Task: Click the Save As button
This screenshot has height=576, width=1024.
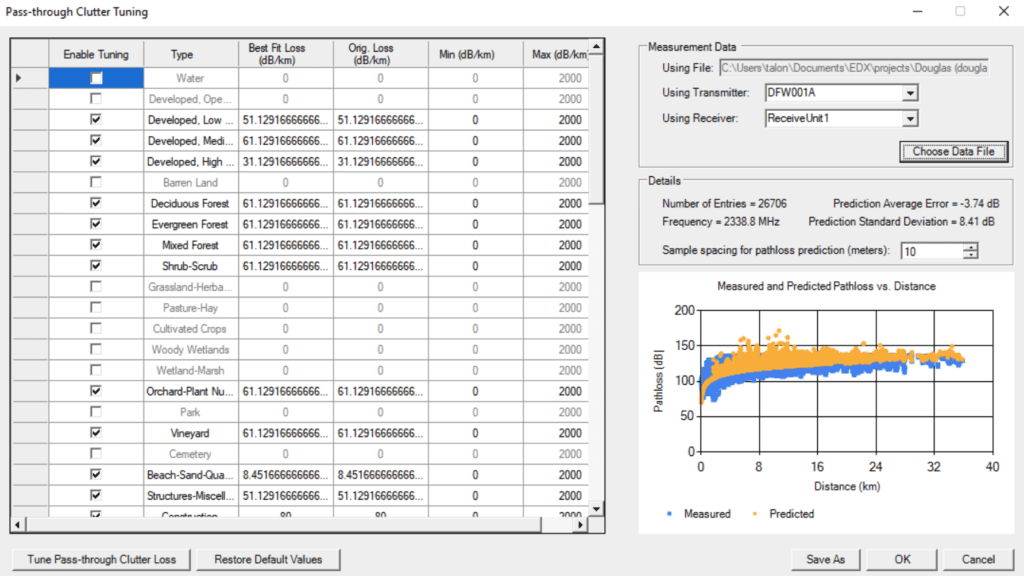Action: (825, 559)
